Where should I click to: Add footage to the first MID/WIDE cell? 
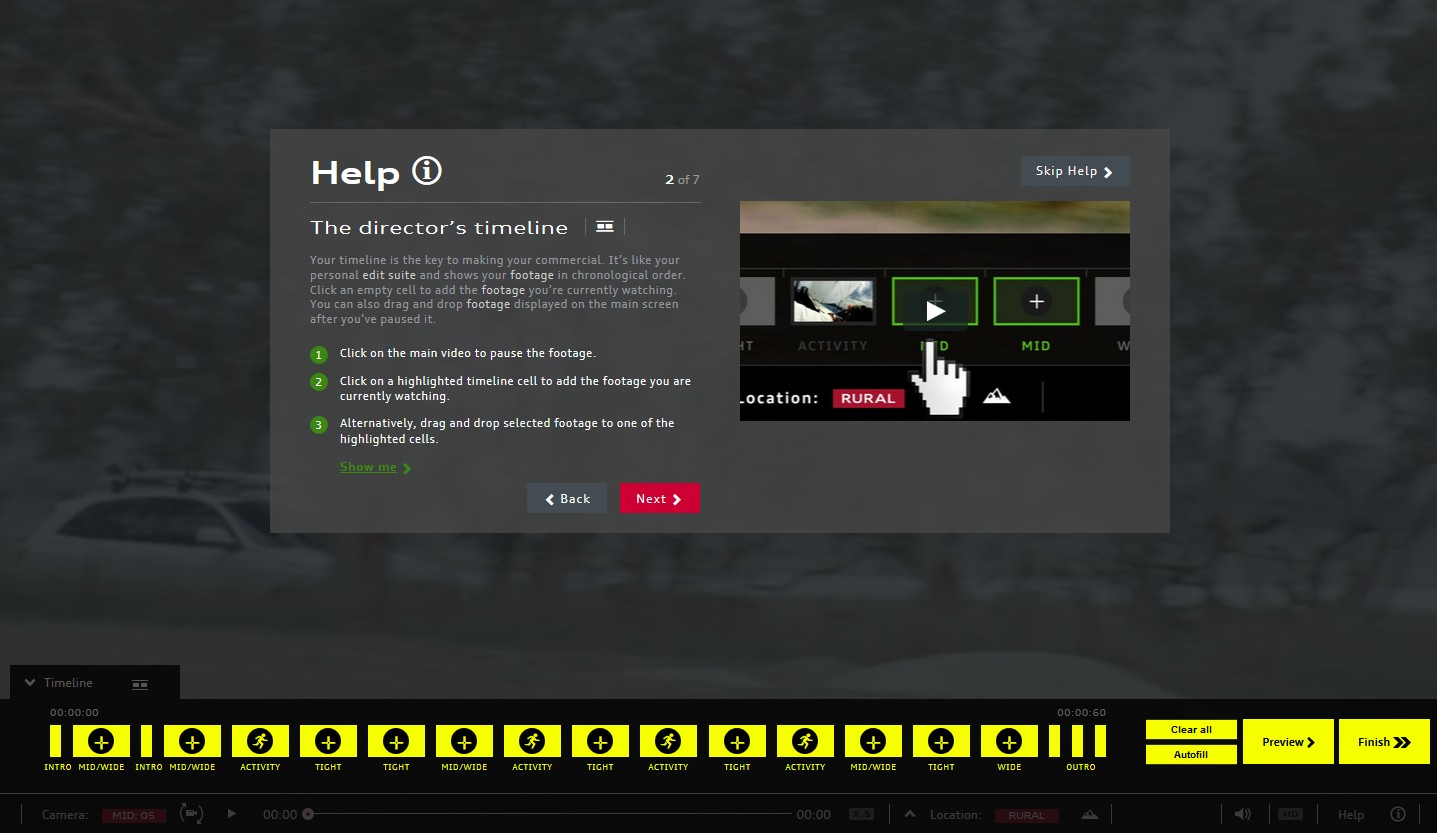[101, 741]
